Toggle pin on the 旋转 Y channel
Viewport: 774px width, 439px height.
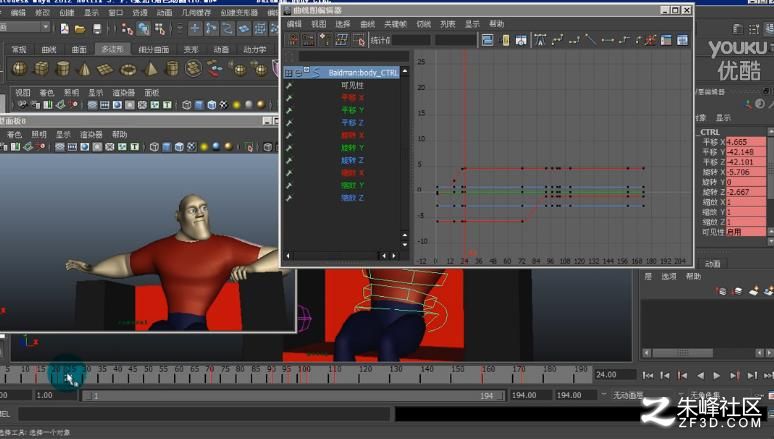(x=289, y=148)
